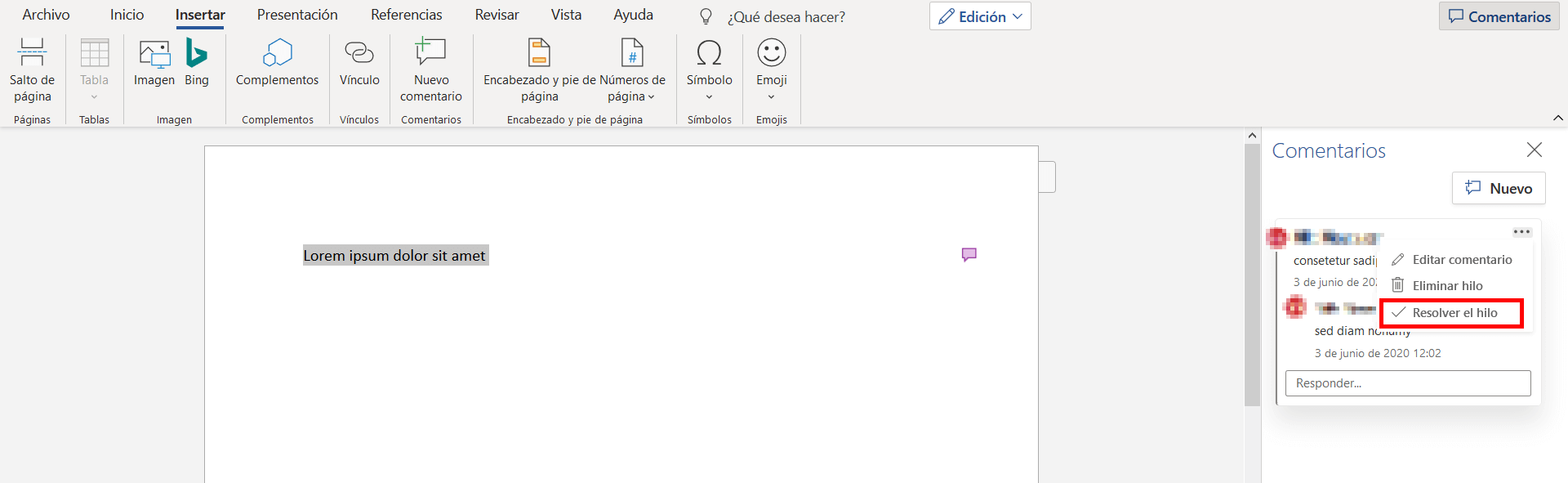
Task: Open Complementos add-ins
Action: (278, 63)
